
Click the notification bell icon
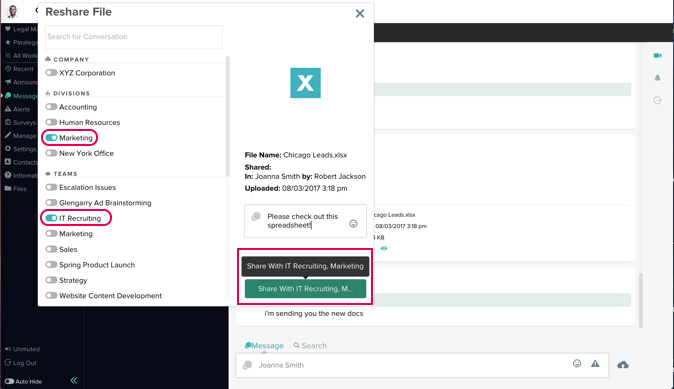coord(657,78)
